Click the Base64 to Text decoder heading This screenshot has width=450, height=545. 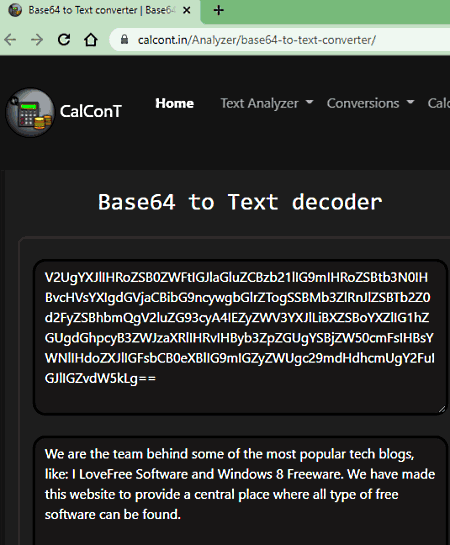(x=240, y=202)
